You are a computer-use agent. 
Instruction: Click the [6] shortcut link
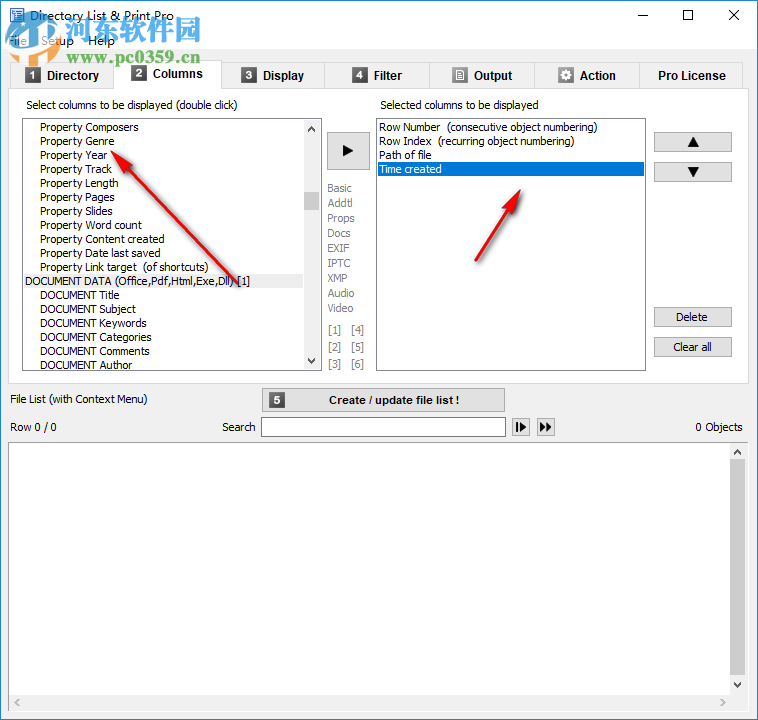tap(357, 364)
